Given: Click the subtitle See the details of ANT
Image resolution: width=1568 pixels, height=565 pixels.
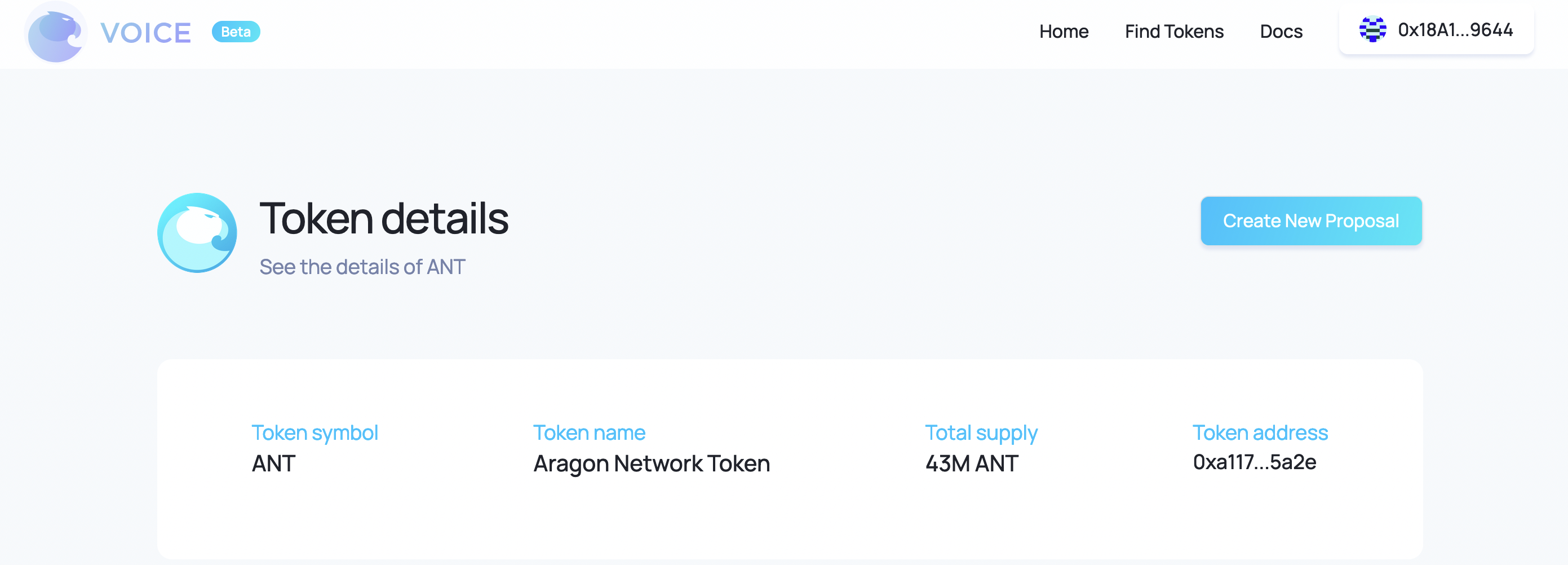Looking at the screenshot, I should click(362, 267).
